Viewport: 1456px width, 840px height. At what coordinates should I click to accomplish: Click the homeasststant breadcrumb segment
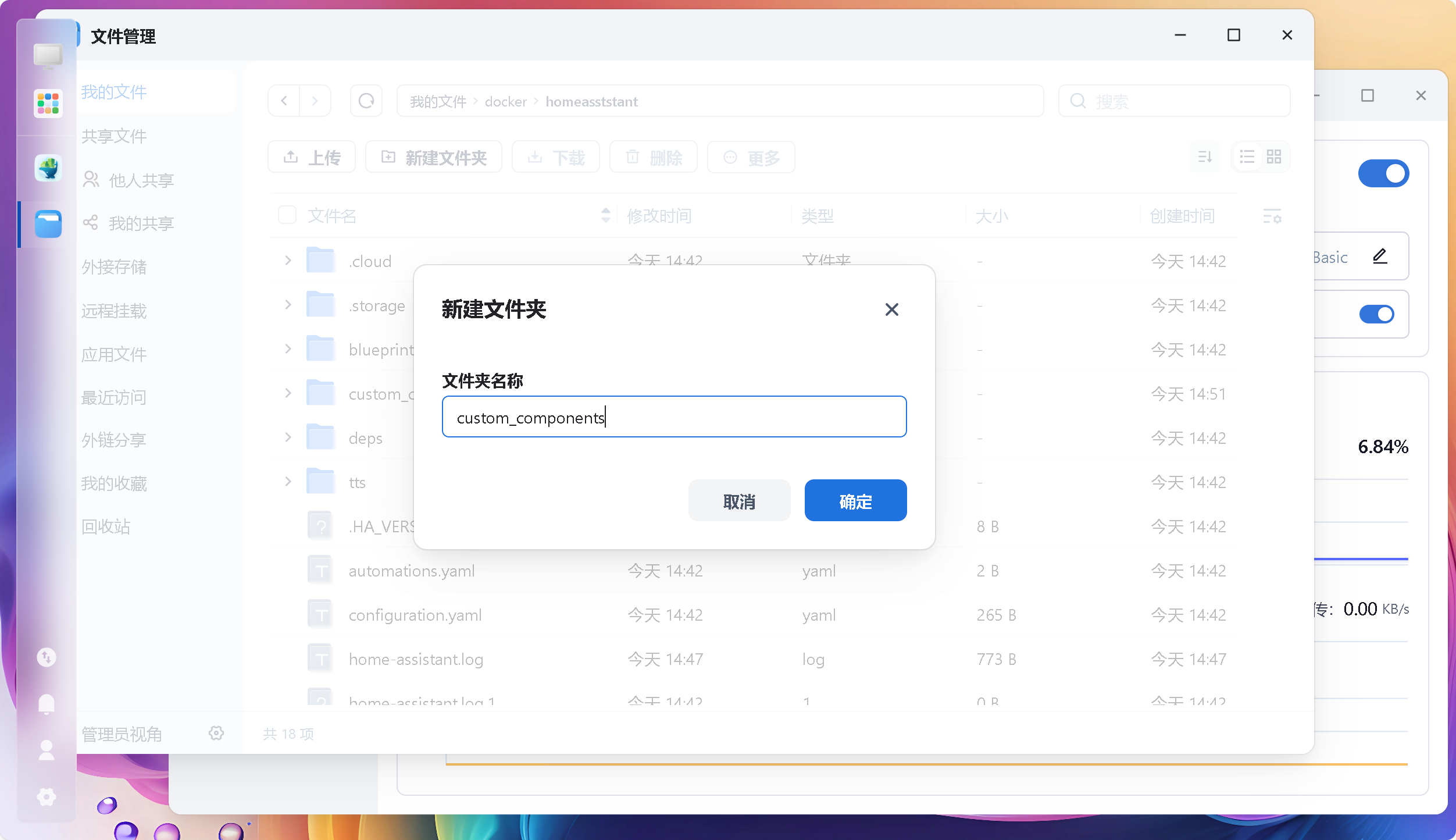(x=591, y=102)
